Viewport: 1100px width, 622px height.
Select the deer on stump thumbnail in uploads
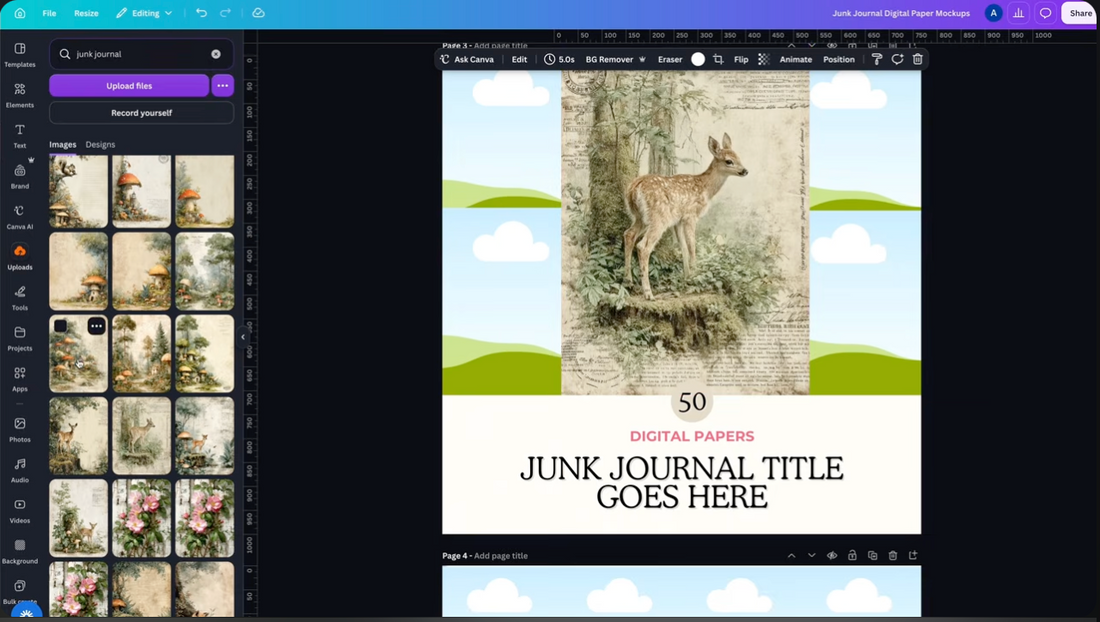tap(79, 436)
